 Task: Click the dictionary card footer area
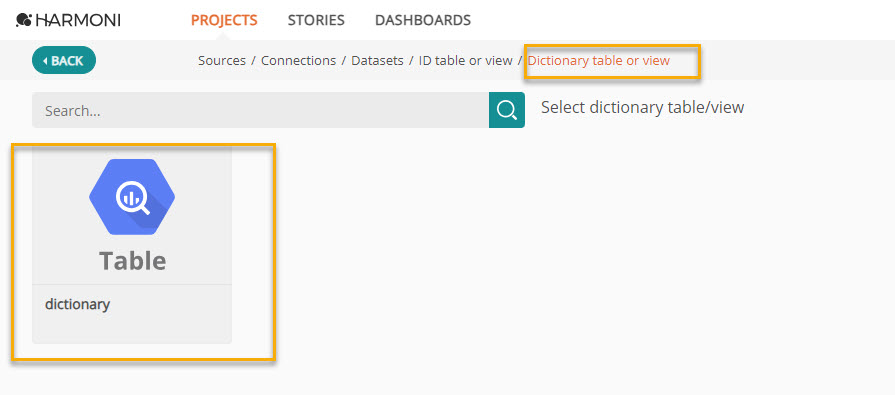click(132, 314)
